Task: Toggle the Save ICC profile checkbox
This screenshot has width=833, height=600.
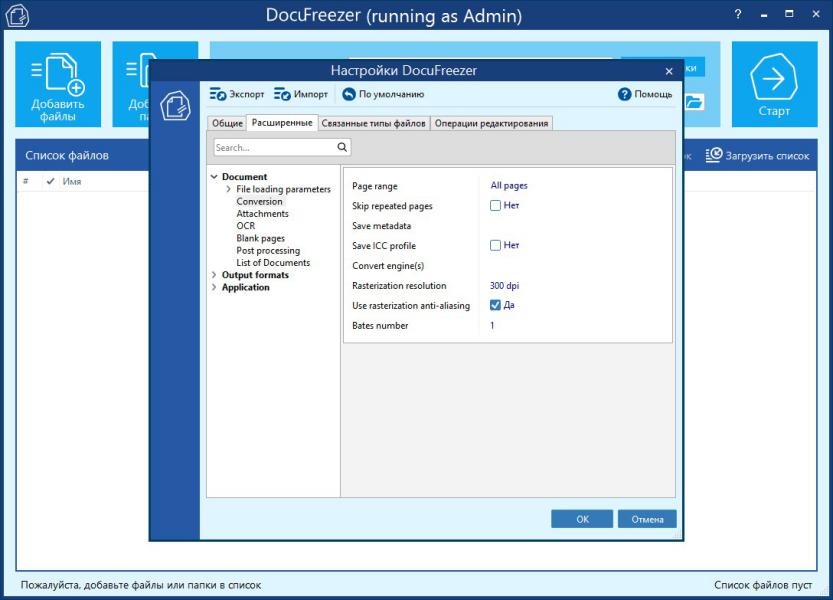Action: pyautogui.click(x=495, y=245)
